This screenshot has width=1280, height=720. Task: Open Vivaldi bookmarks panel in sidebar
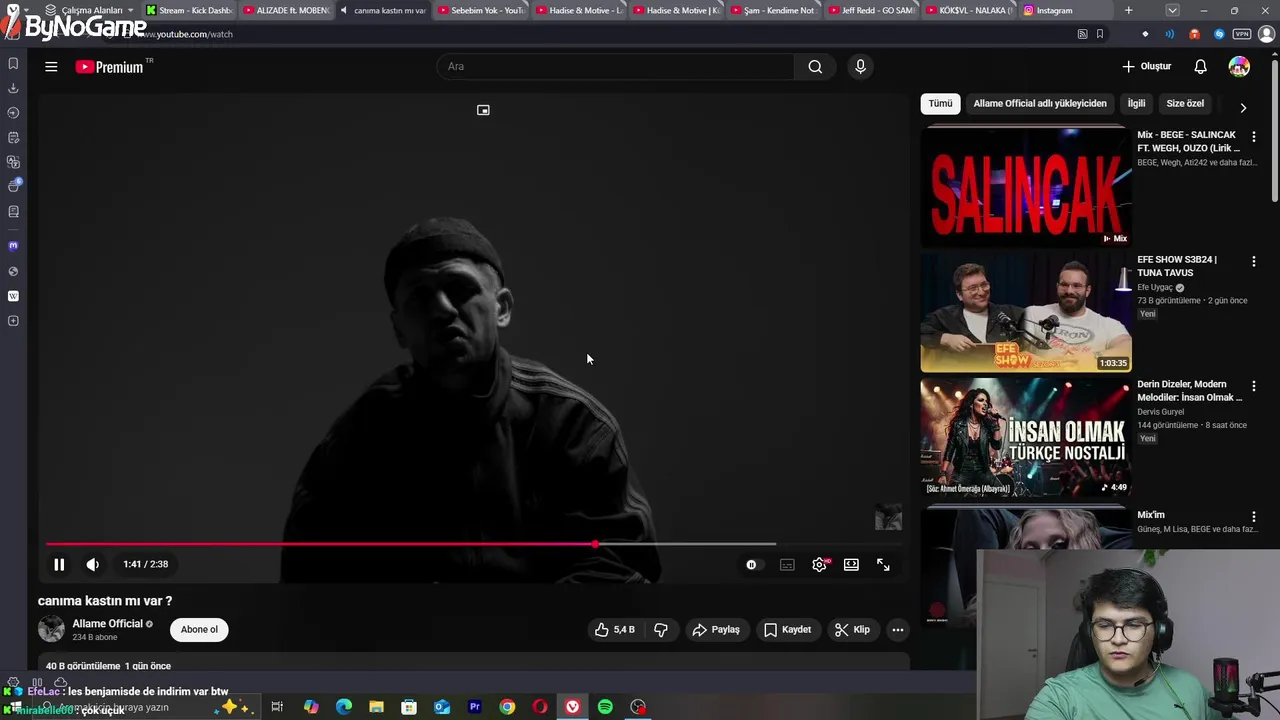click(x=13, y=63)
